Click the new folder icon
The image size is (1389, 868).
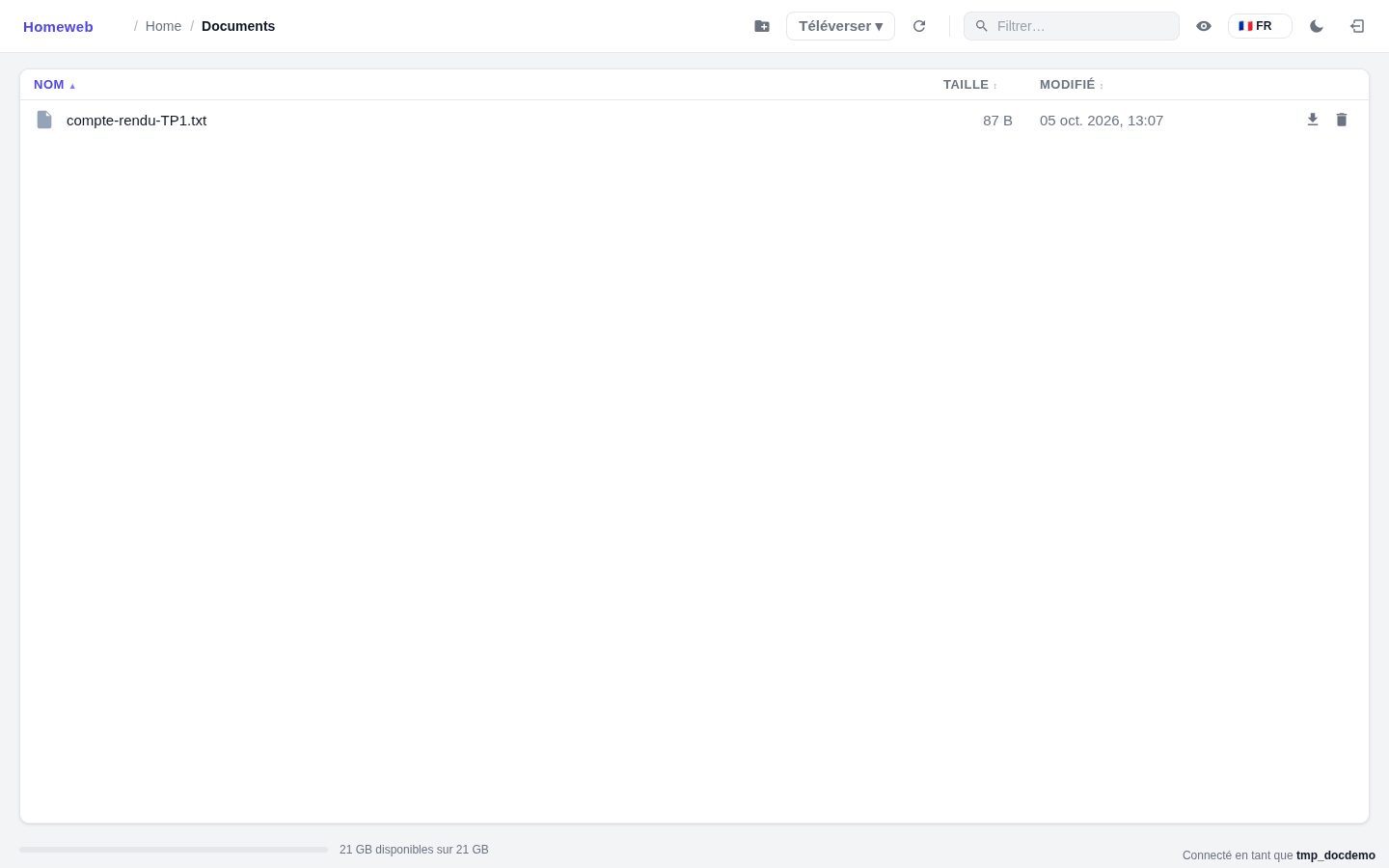762,26
